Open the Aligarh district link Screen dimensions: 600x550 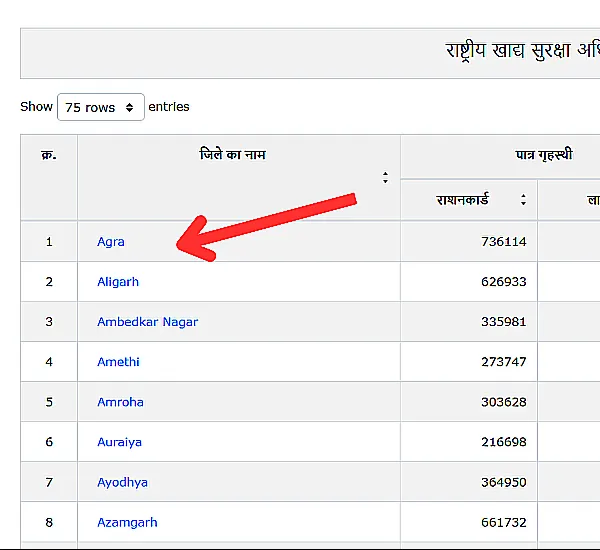118,282
